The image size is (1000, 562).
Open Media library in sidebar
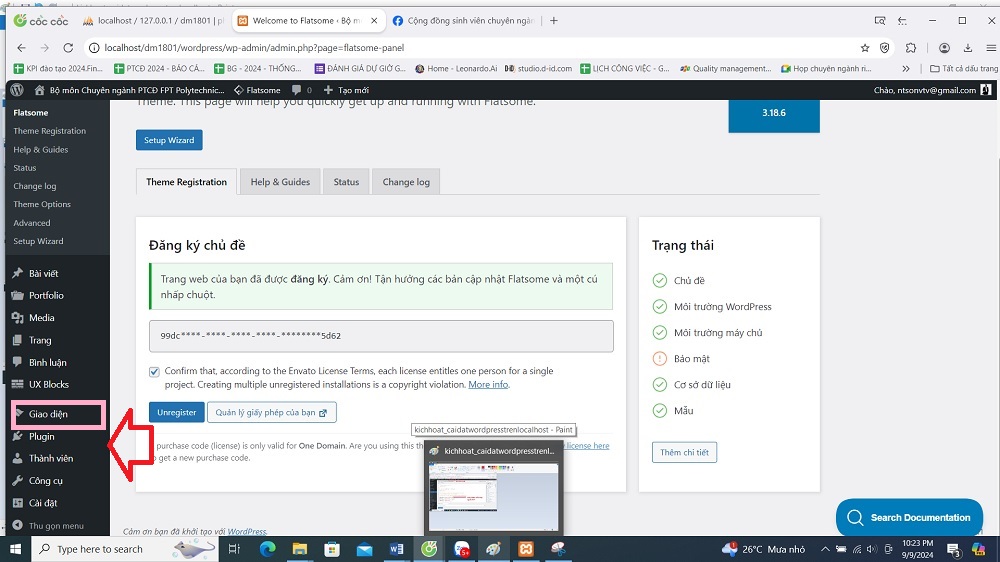point(41,318)
